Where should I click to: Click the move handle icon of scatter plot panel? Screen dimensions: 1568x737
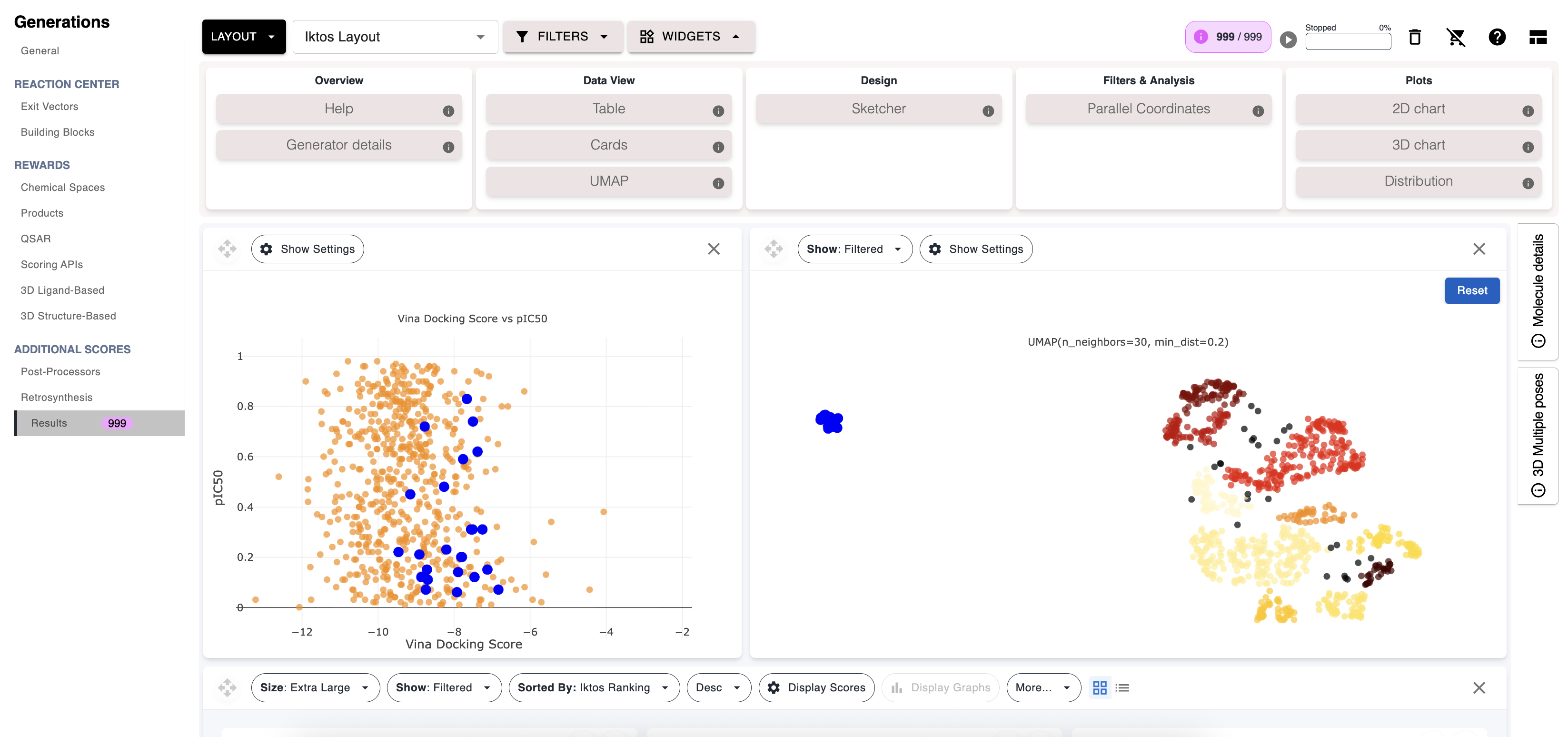(227, 249)
